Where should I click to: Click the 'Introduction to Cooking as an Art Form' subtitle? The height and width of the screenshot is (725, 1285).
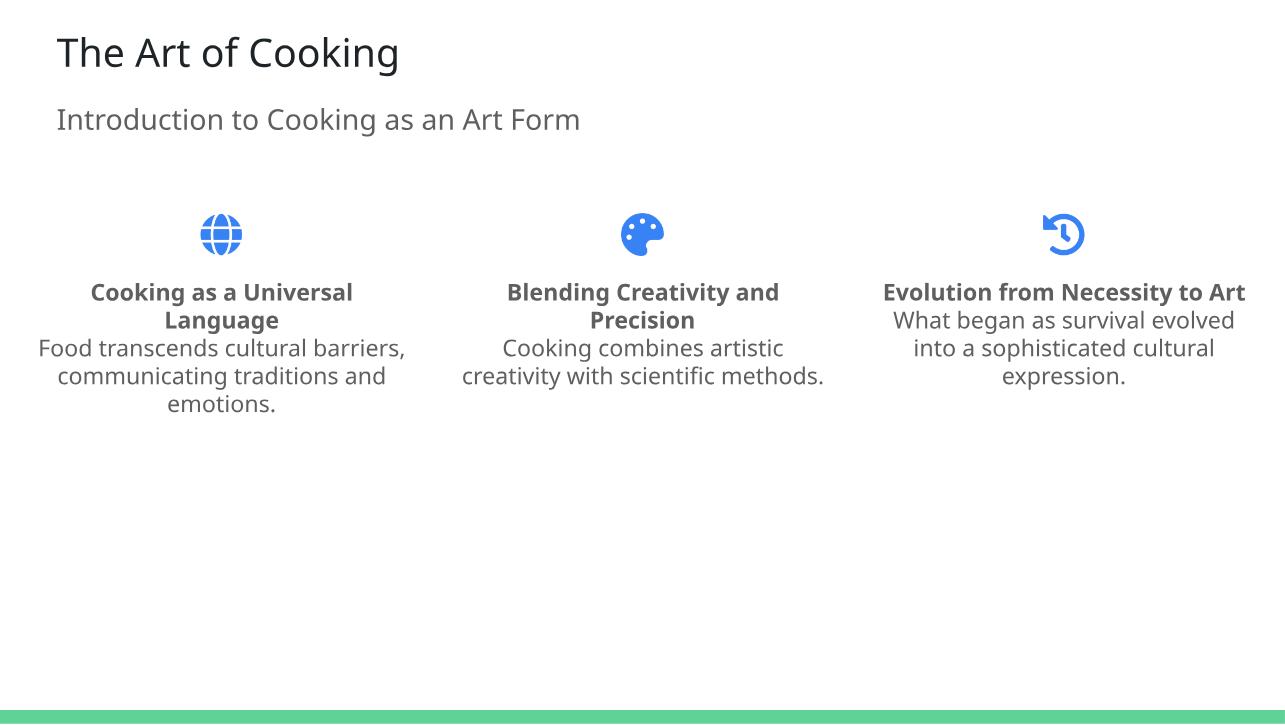coord(318,120)
